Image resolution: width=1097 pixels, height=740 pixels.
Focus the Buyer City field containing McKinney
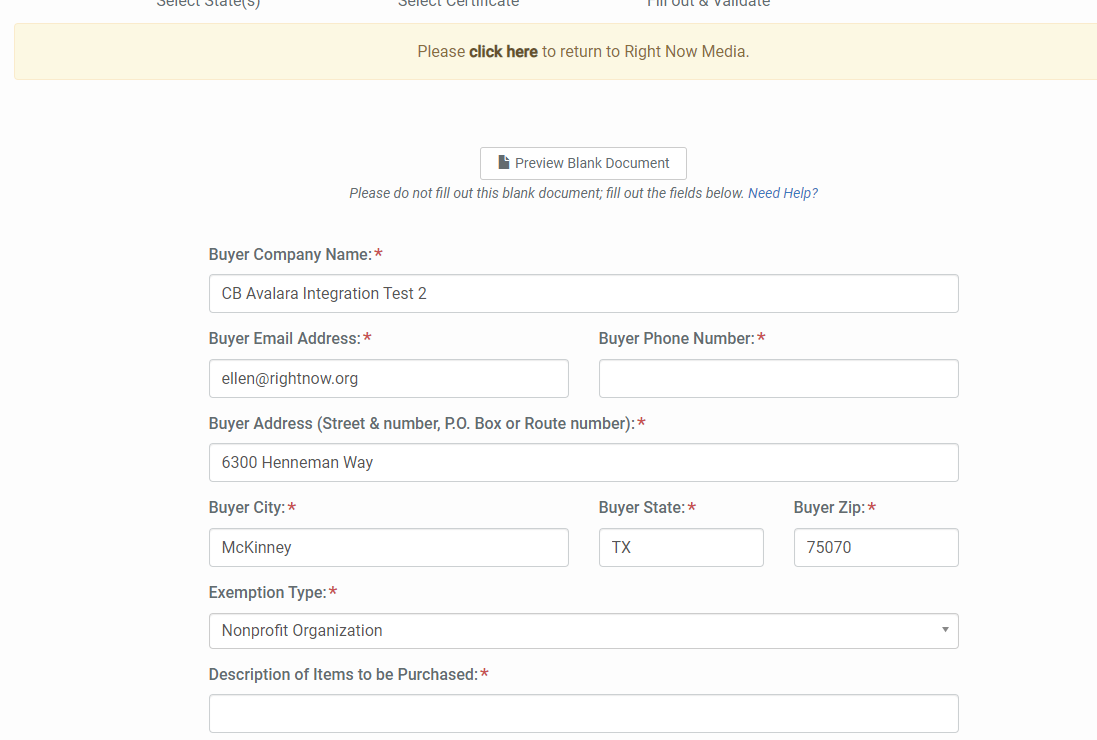pyautogui.click(x=388, y=548)
